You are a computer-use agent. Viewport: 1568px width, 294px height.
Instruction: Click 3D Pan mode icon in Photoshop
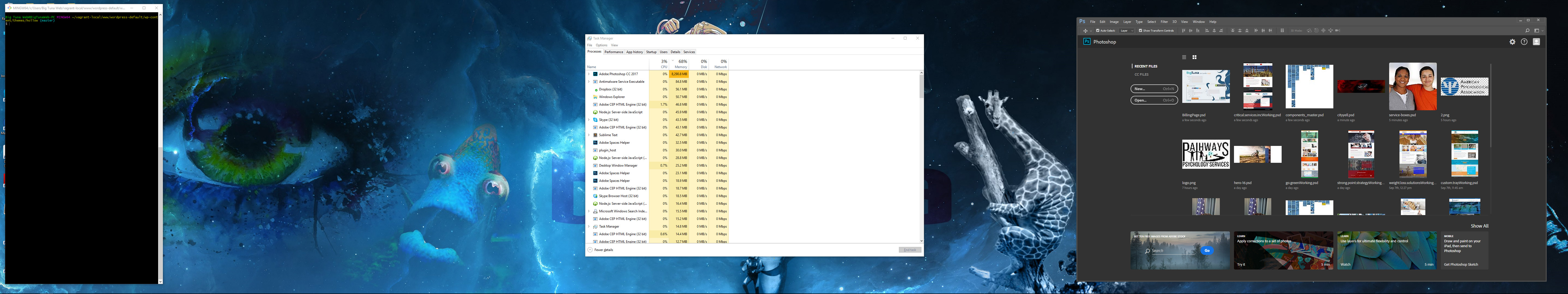[x=1323, y=30]
